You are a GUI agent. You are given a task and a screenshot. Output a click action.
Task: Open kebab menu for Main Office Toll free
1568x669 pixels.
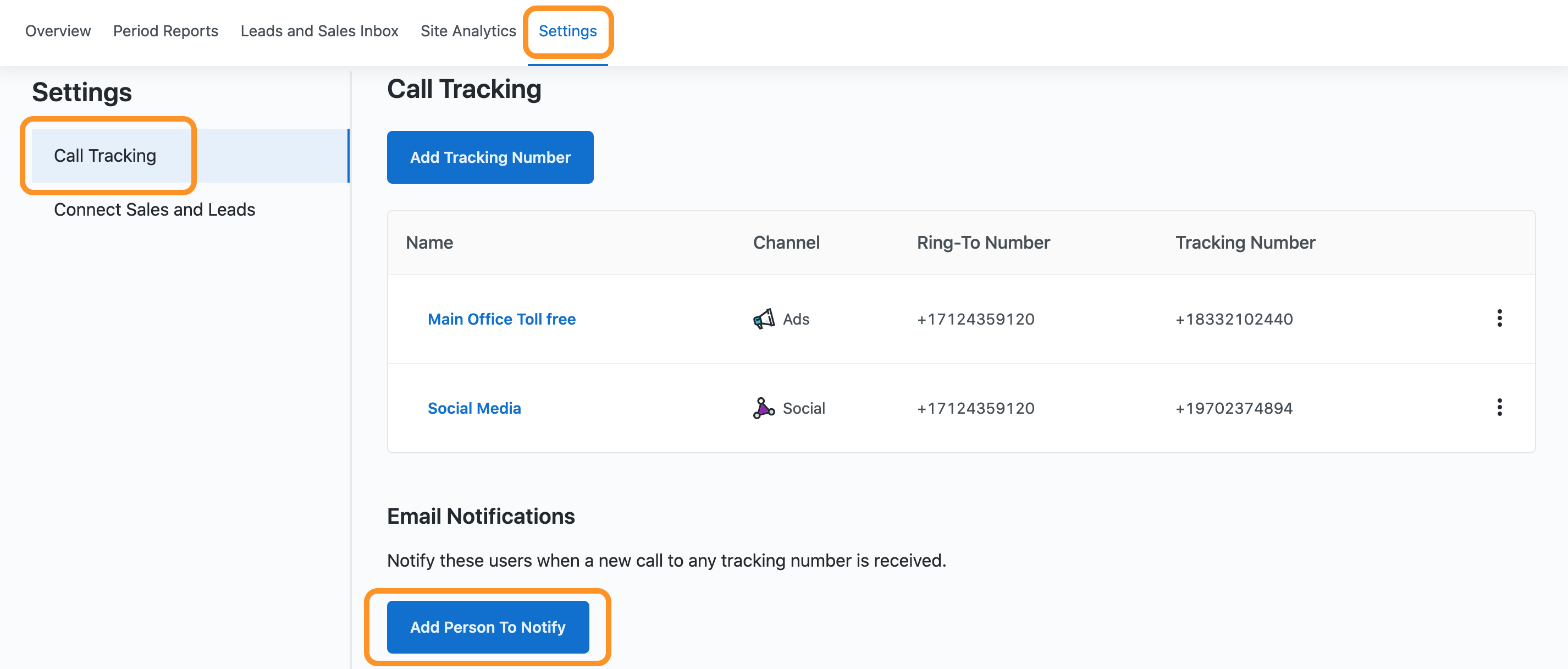click(1499, 318)
